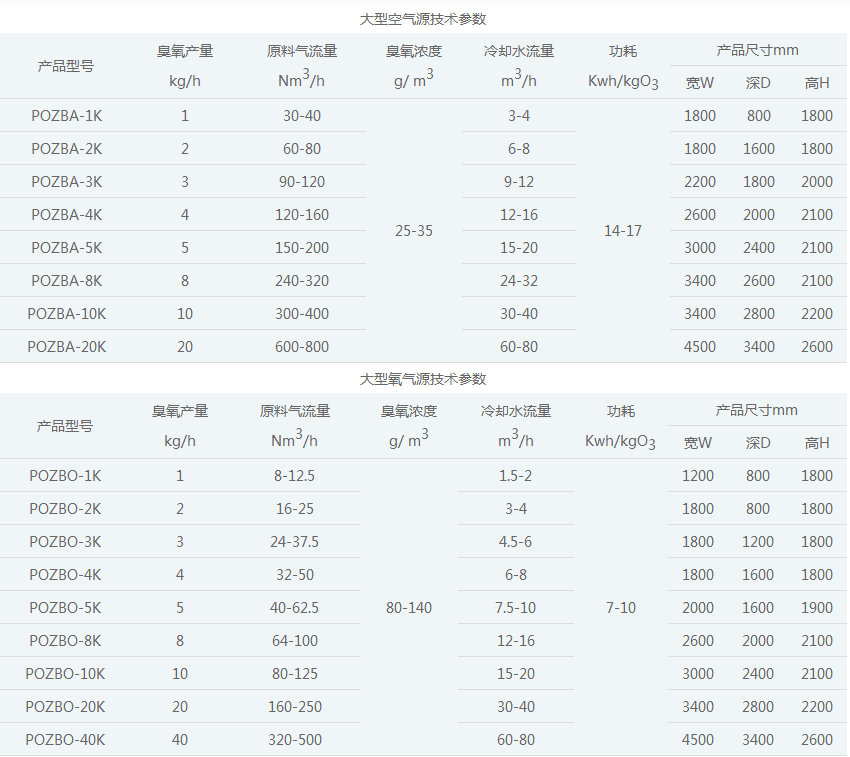Select the POZBA-20K model cell
Viewport: 850px width, 757px height.
pyautogui.click(x=66, y=347)
